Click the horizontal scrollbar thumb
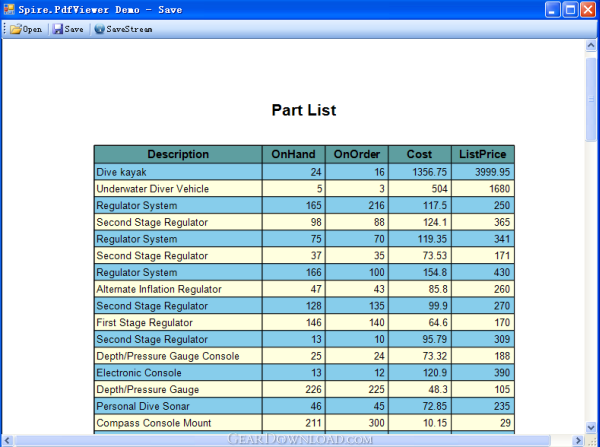600x447 pixels. (282, 440)
